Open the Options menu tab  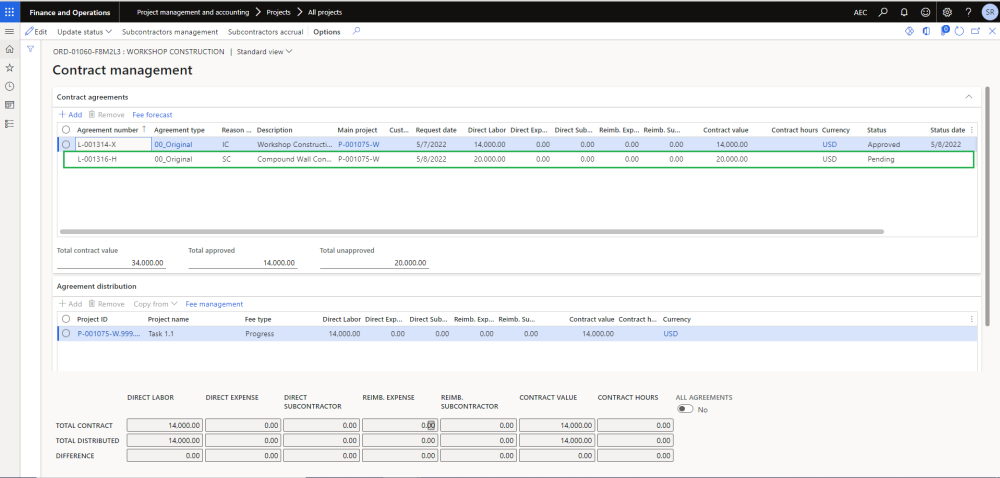[x=327, y=32]
